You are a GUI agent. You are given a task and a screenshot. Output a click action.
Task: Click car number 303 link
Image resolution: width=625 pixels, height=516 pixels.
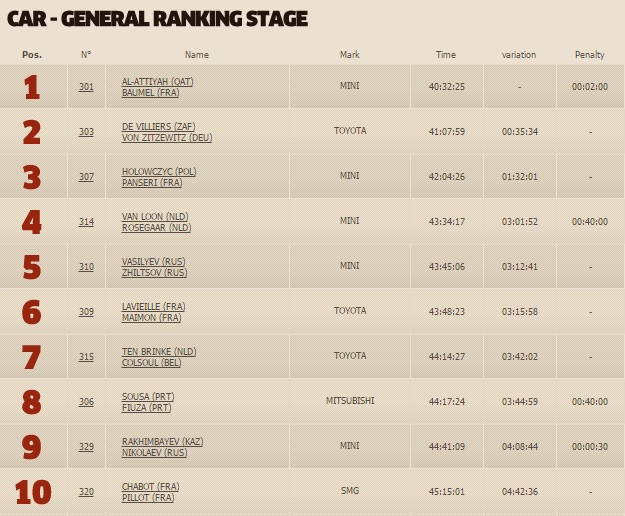(86, 131)
